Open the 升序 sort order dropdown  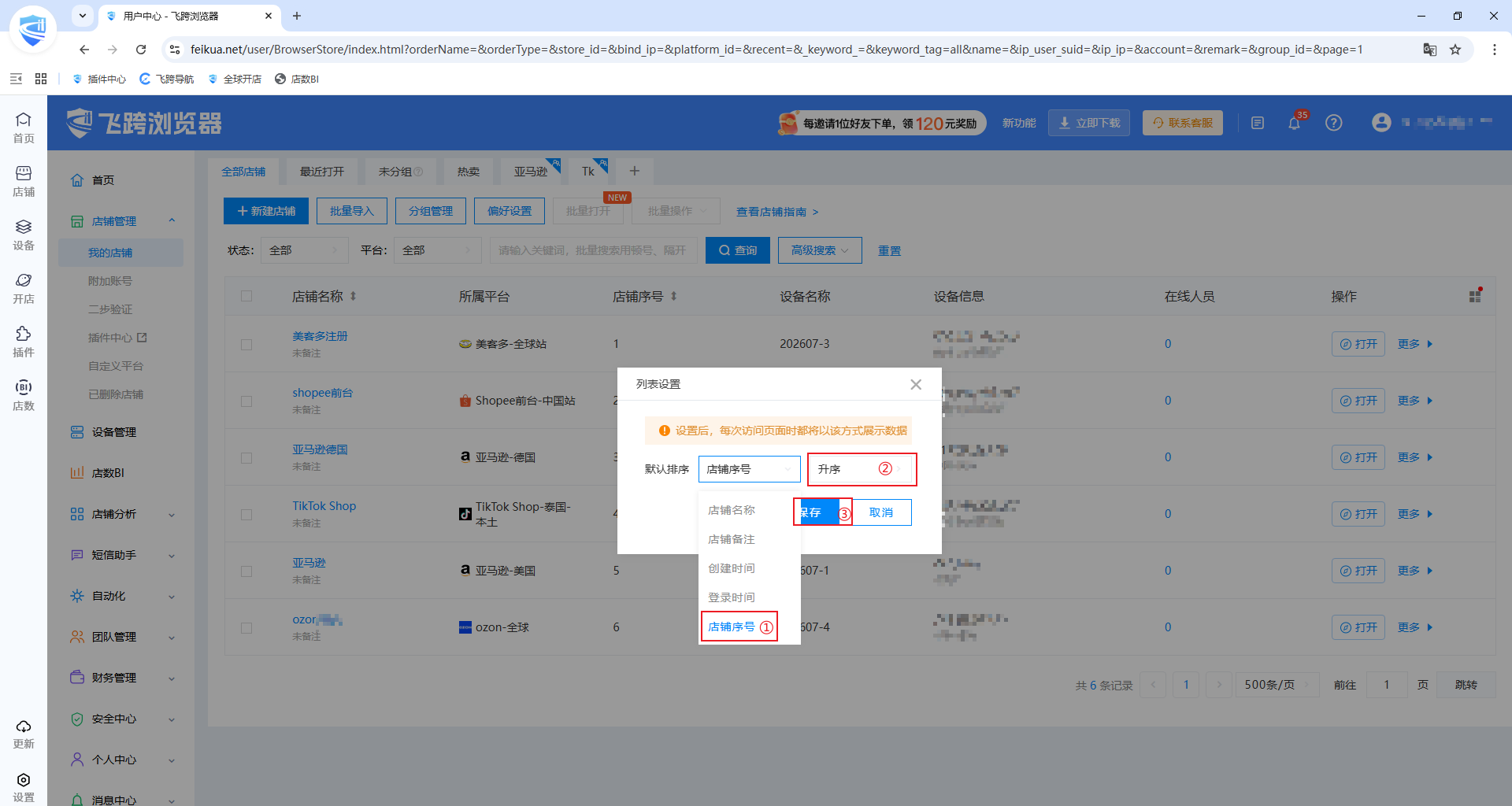tap(862, 469)
